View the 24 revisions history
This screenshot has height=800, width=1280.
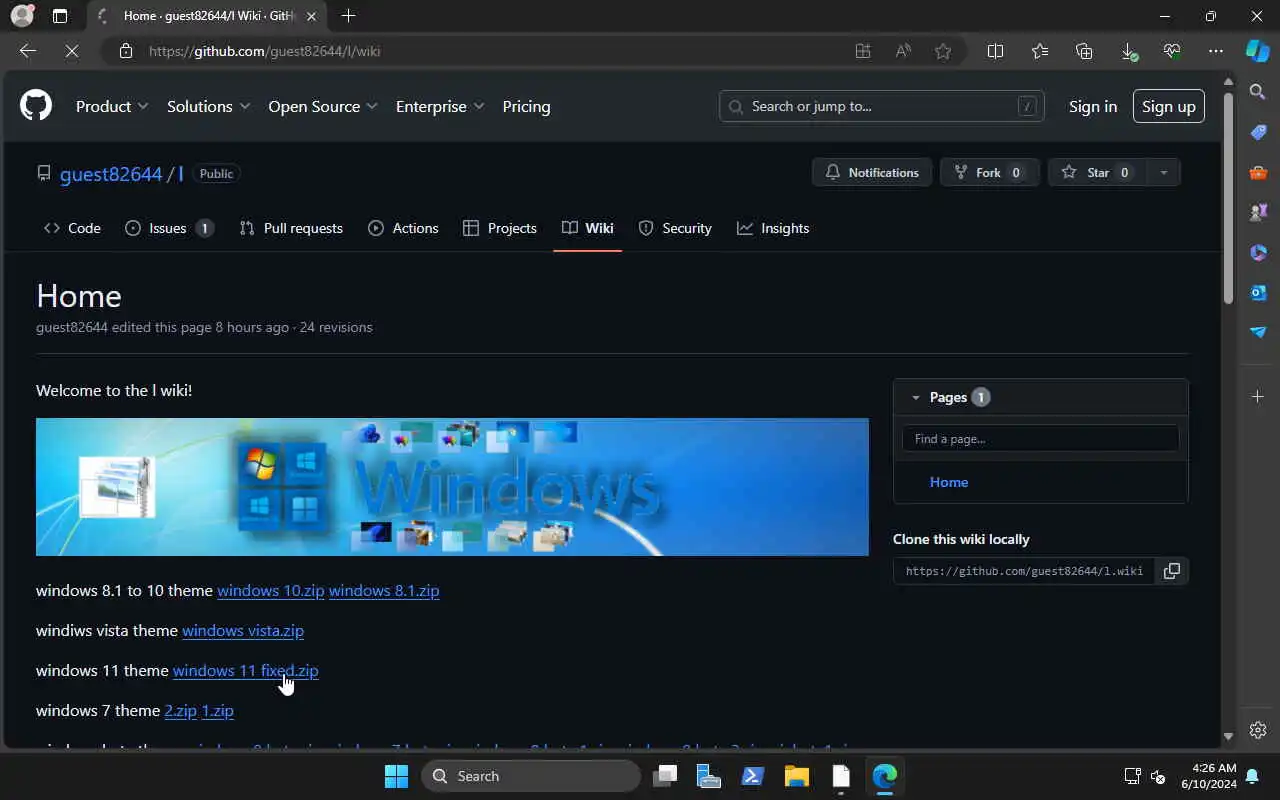[336, 327]
